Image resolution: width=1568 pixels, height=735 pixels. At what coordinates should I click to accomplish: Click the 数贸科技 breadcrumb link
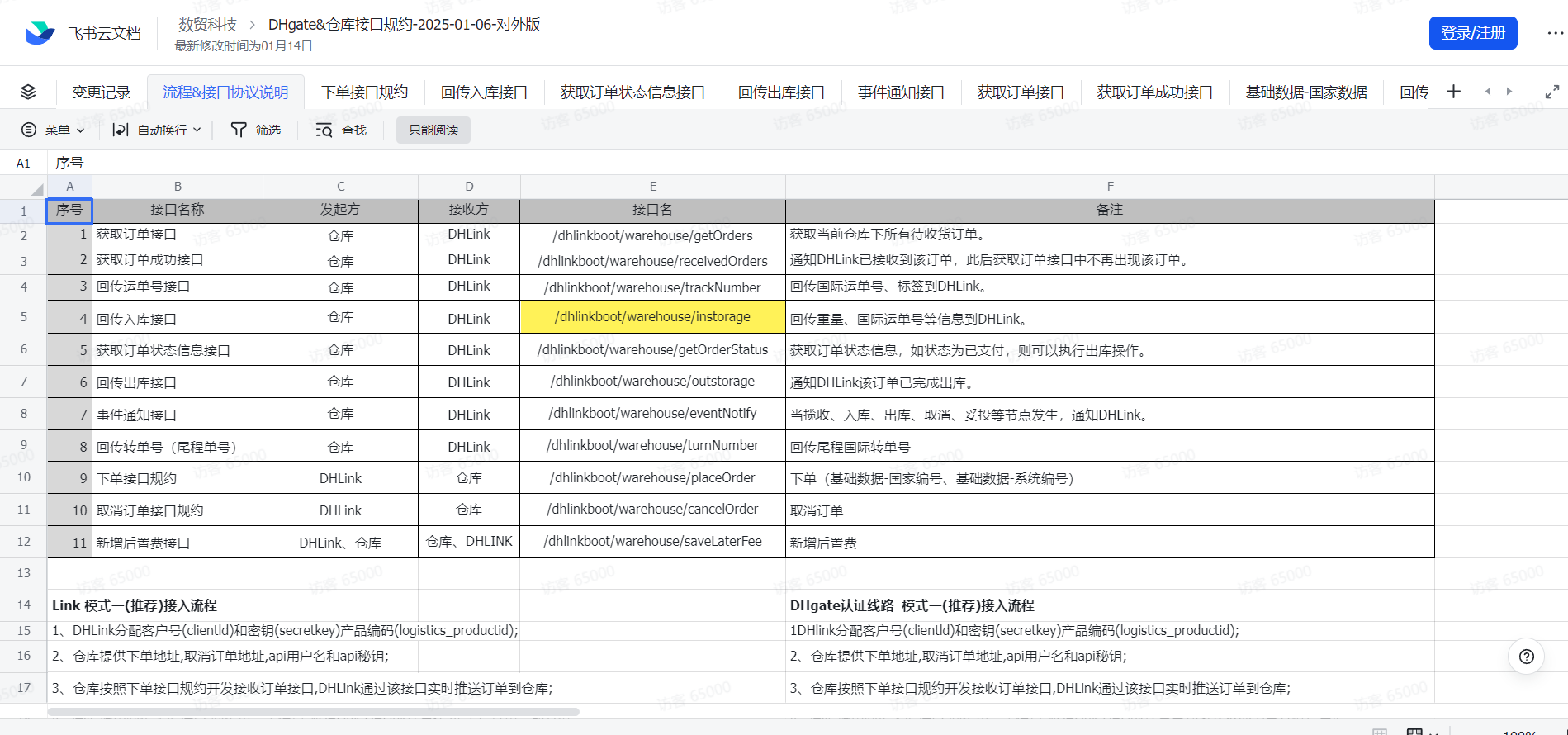pyautogui.click(x=207, y=25)
